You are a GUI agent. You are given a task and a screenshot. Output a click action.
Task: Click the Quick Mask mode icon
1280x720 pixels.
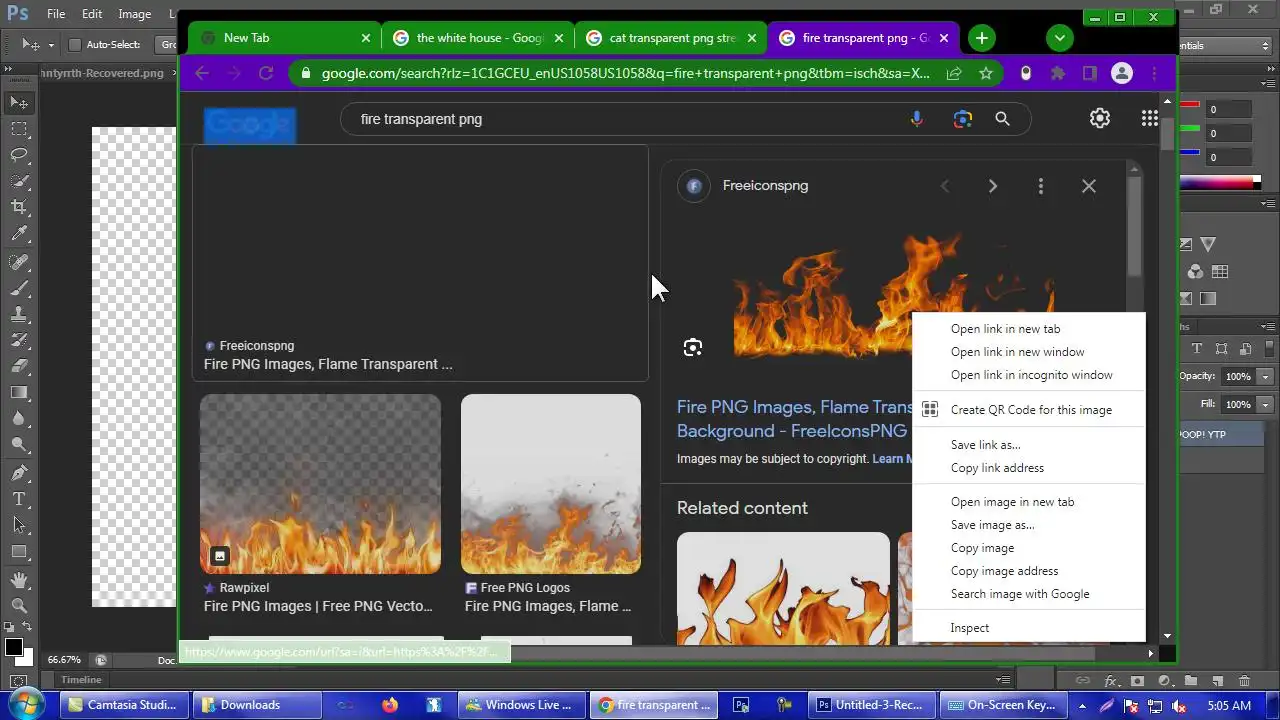(19, 681)
